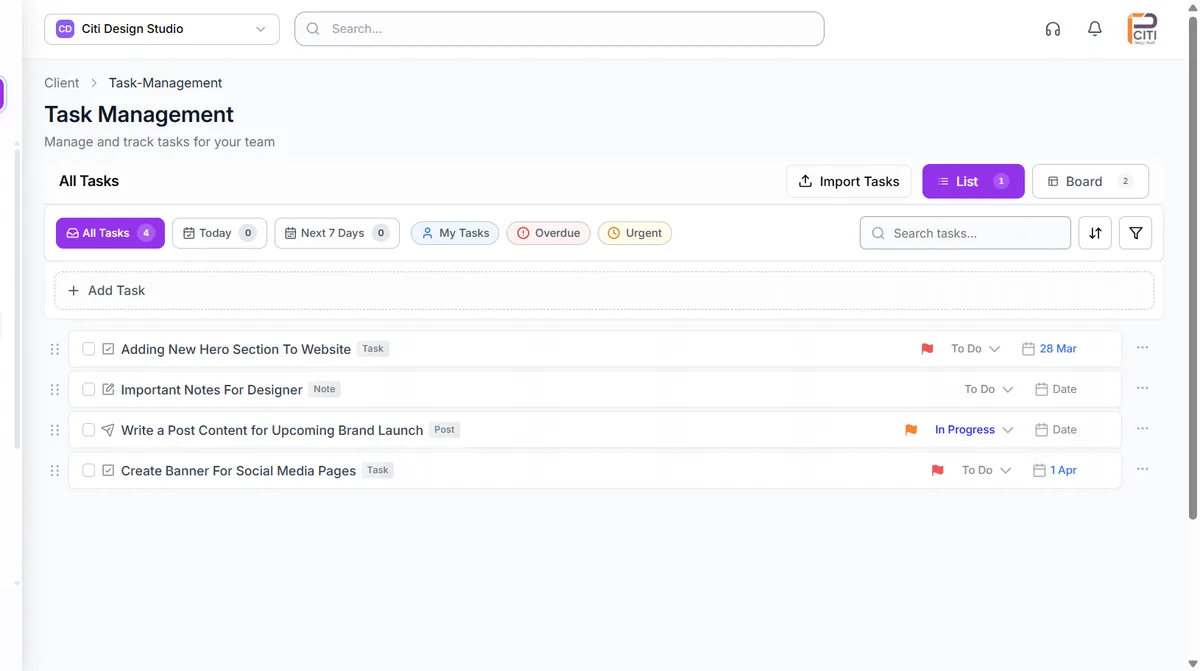Check the Hero Section task checkbox
This screenshot has height=671, width=1200.
[88, 348]
